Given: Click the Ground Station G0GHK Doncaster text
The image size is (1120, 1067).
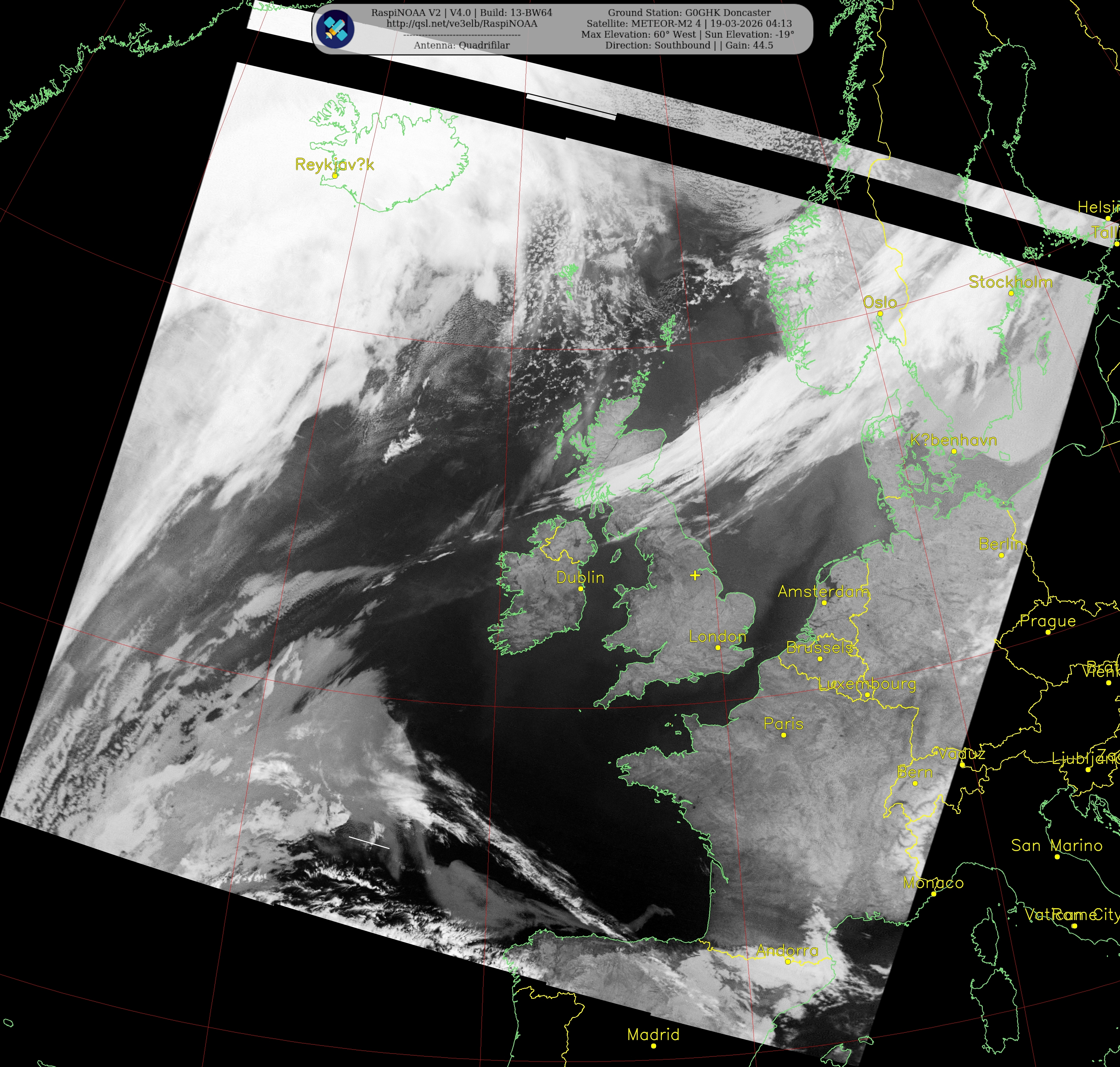Looking at the screenshot, I should pyautogui.click(x=689, y=13).
